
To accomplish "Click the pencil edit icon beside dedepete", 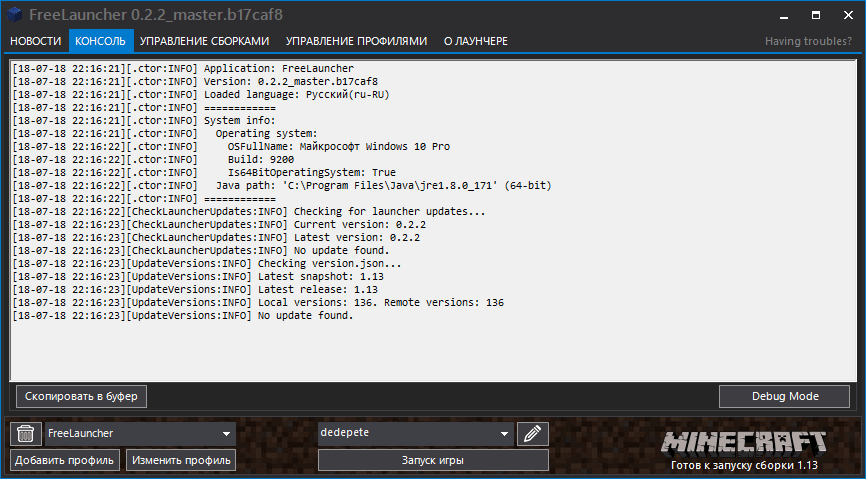I will pos(533,433).
